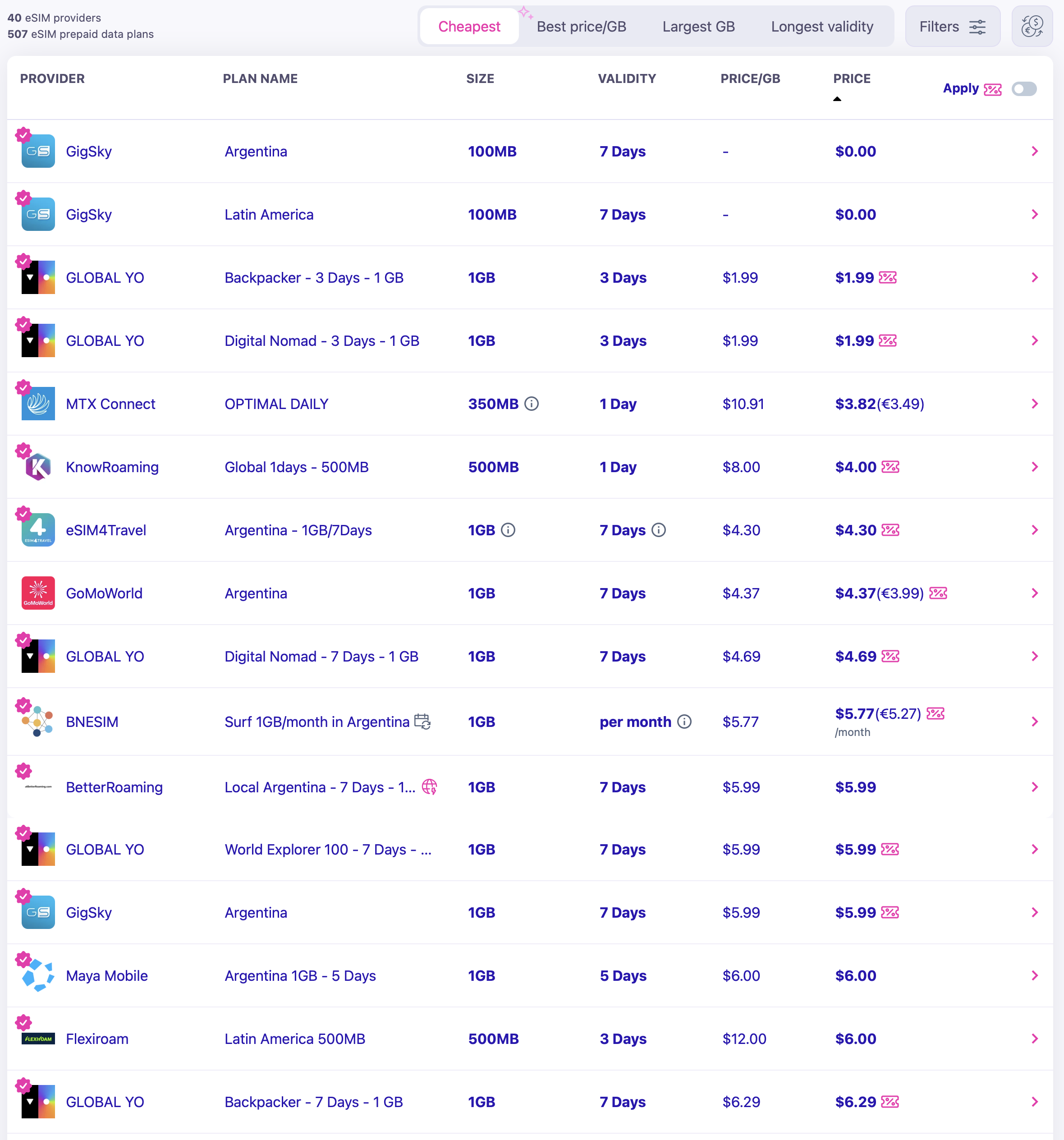
Task: Open Maya Mobile plan details arrow
Action: (1034, 975)
